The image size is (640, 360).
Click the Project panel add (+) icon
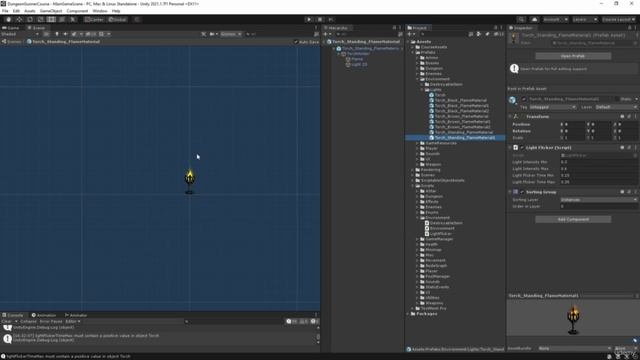coord(410,34)
